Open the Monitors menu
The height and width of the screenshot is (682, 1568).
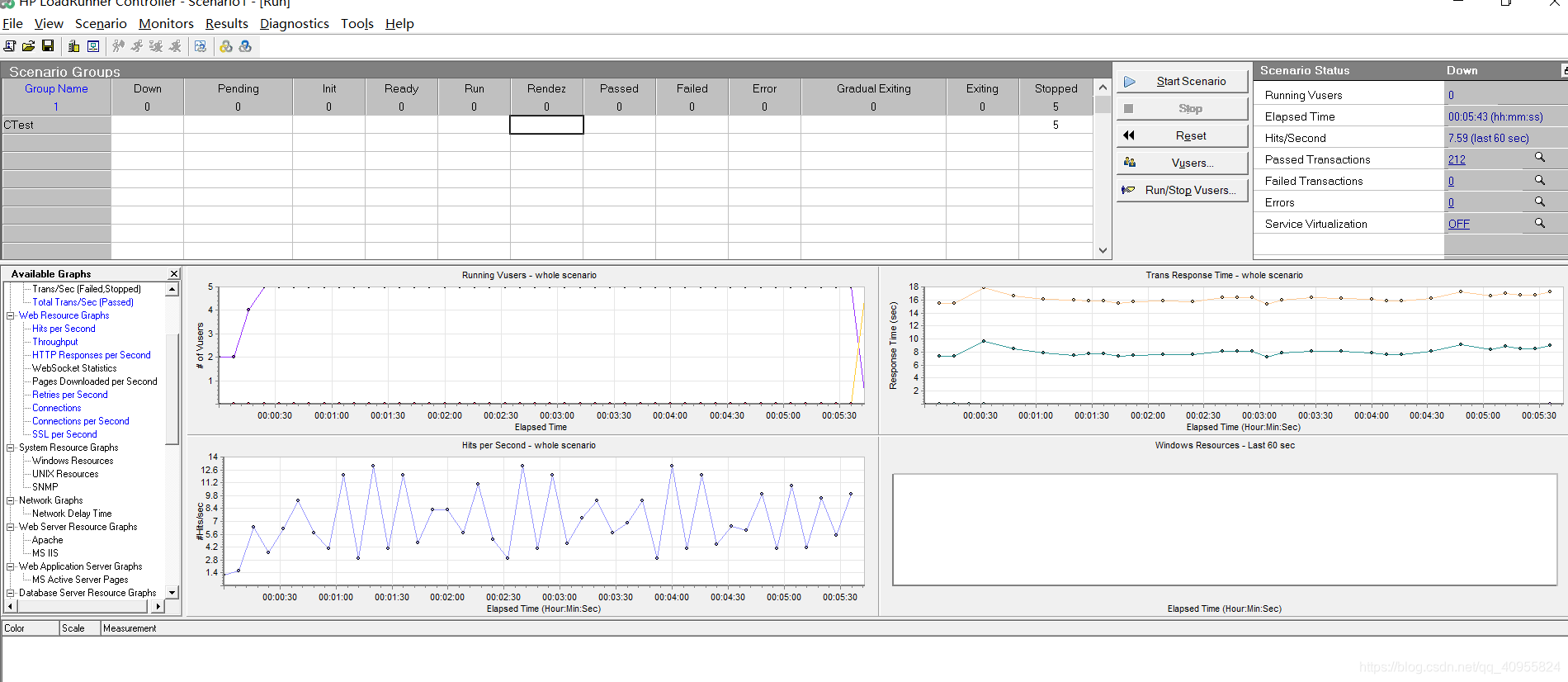[166, 24]
